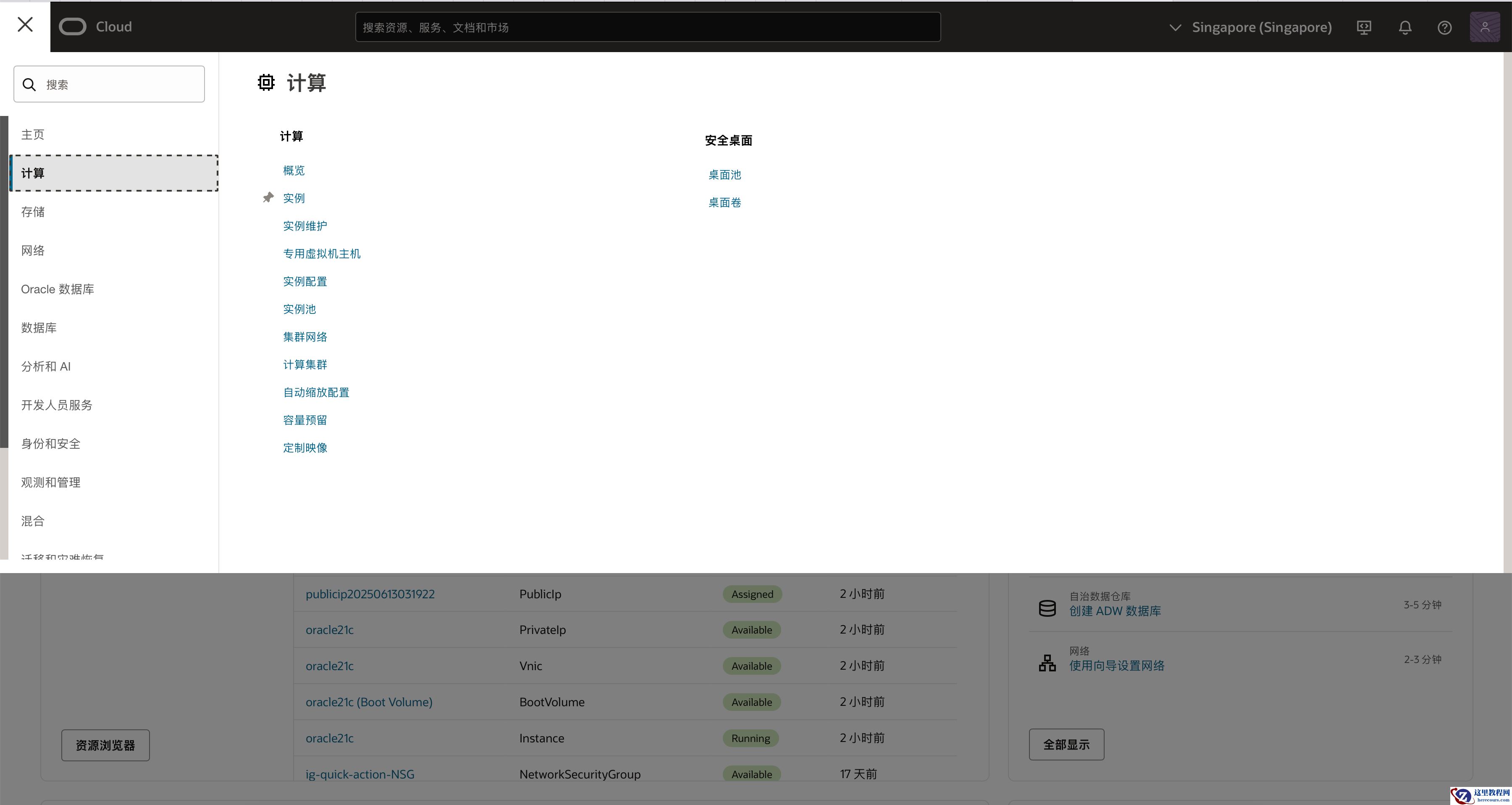This screenshot has height=805, width=1512.
Task: Open the help question mark icon
Action: click(1444, 28)
